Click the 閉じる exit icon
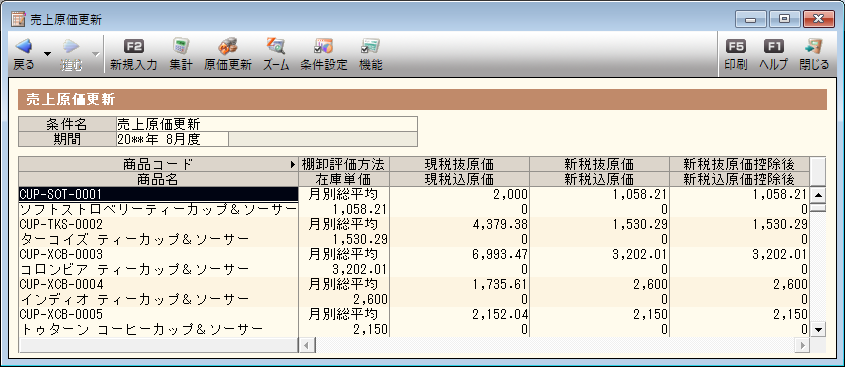Image resolution: width=845 pixels, height=367 pixels. click(x=814, y=46)
